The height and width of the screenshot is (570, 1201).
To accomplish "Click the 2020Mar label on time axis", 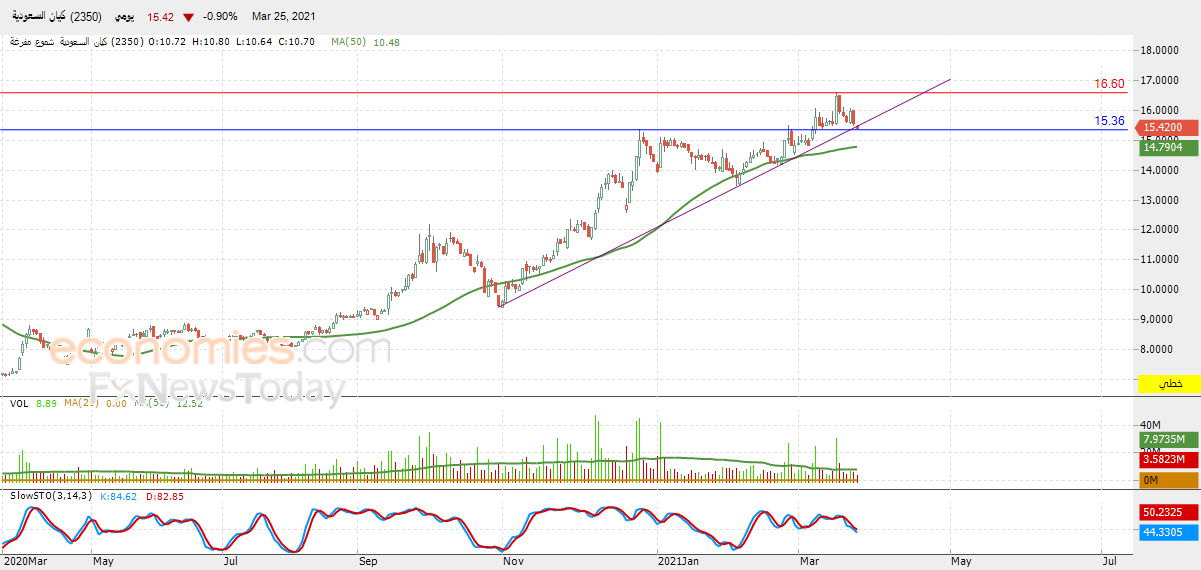I will [x=25, y=562].
